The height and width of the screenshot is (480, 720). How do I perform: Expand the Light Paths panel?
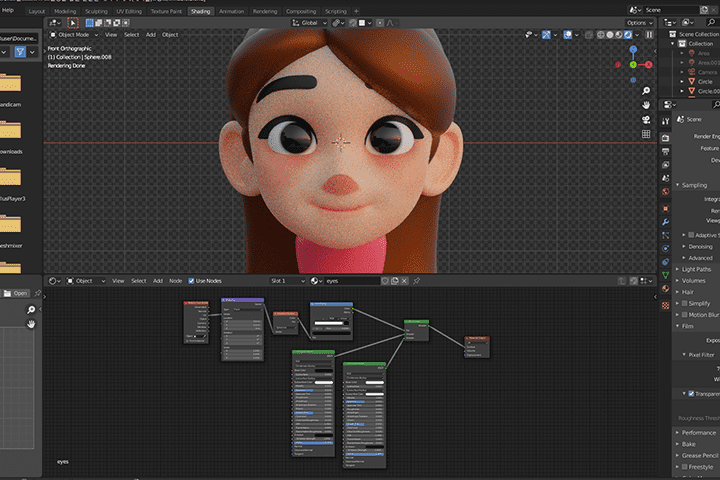695,270
